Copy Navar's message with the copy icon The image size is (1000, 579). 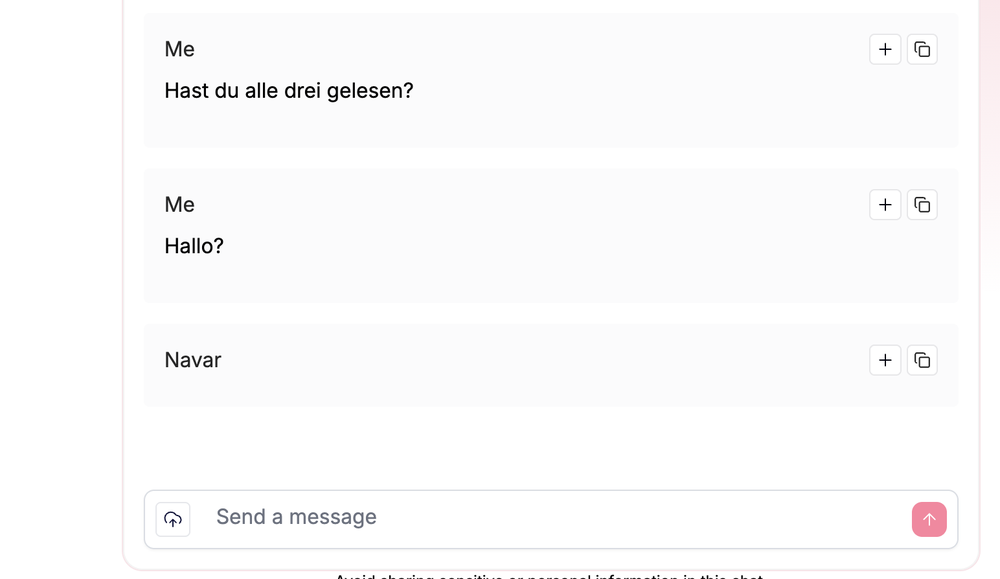pyautogui.click(x=922, y=360)
